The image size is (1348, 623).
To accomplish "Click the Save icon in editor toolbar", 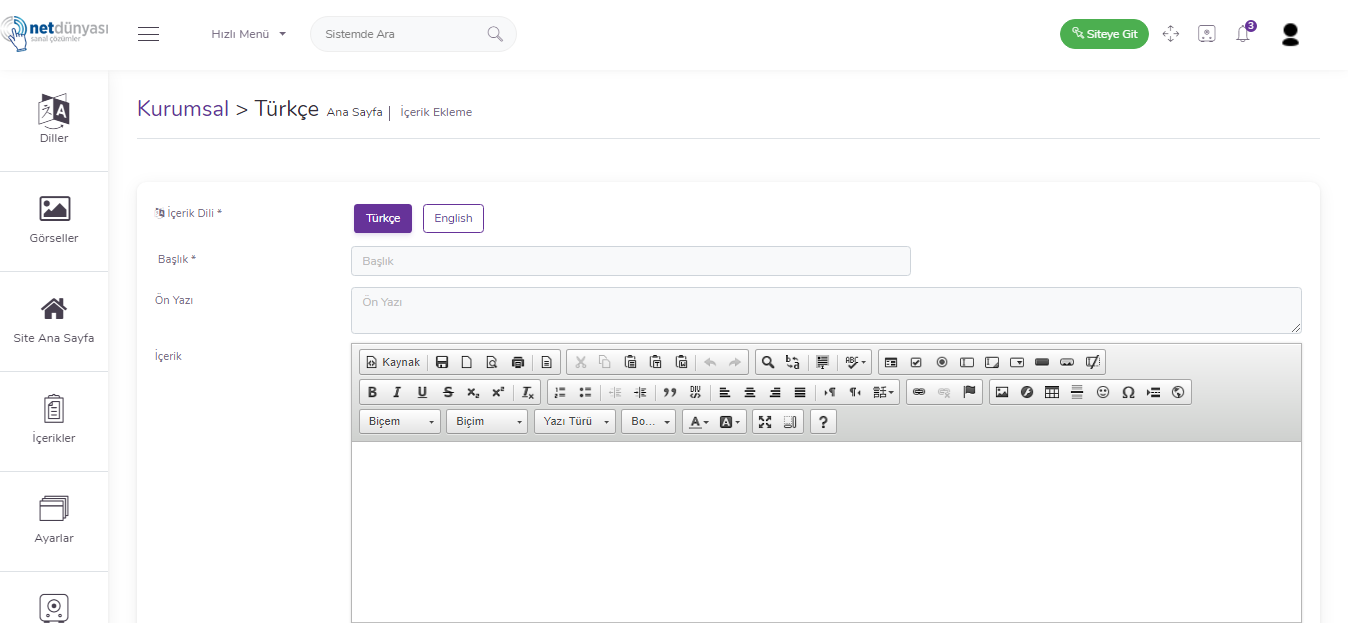I will 442,362.
